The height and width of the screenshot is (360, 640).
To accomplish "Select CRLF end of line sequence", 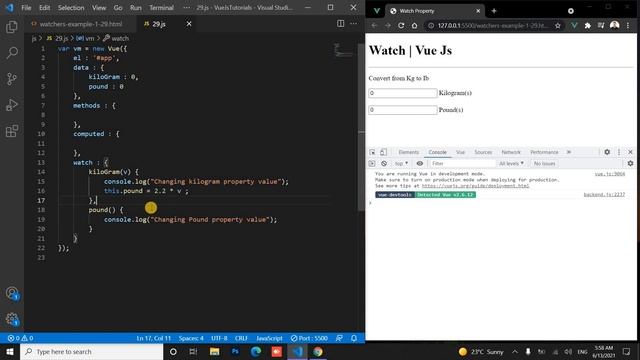I will click(x=241, y=338).
